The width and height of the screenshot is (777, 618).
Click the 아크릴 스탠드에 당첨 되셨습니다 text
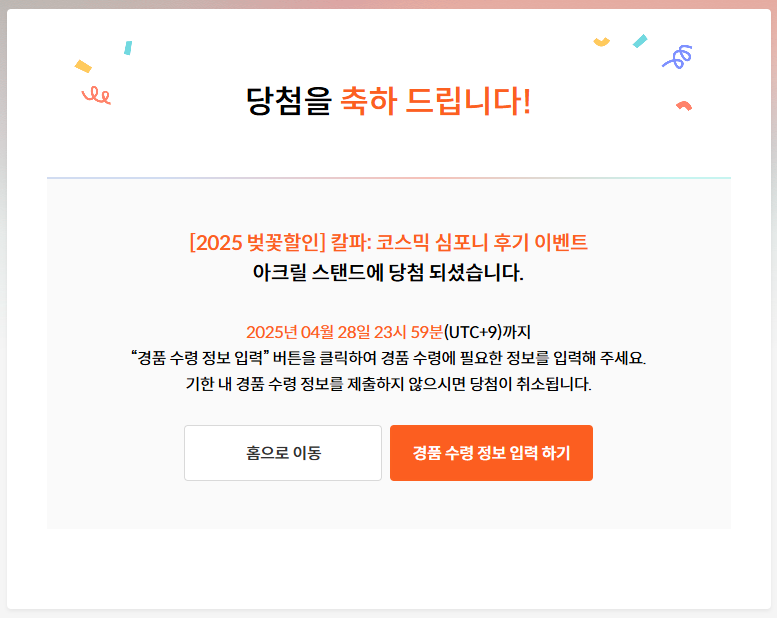[x=388, y=272]
